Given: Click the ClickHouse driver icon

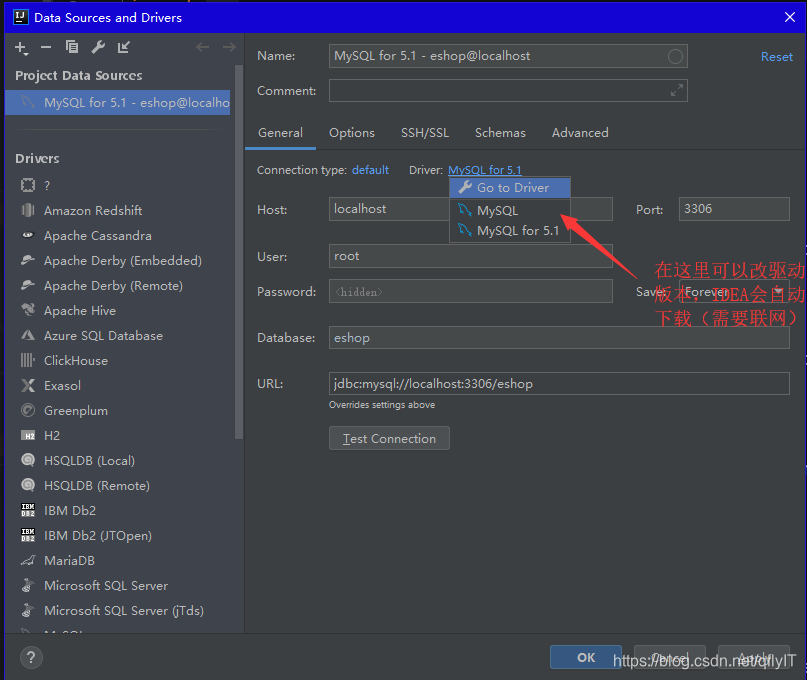Looking at the screenshot, I should point(28,360).
